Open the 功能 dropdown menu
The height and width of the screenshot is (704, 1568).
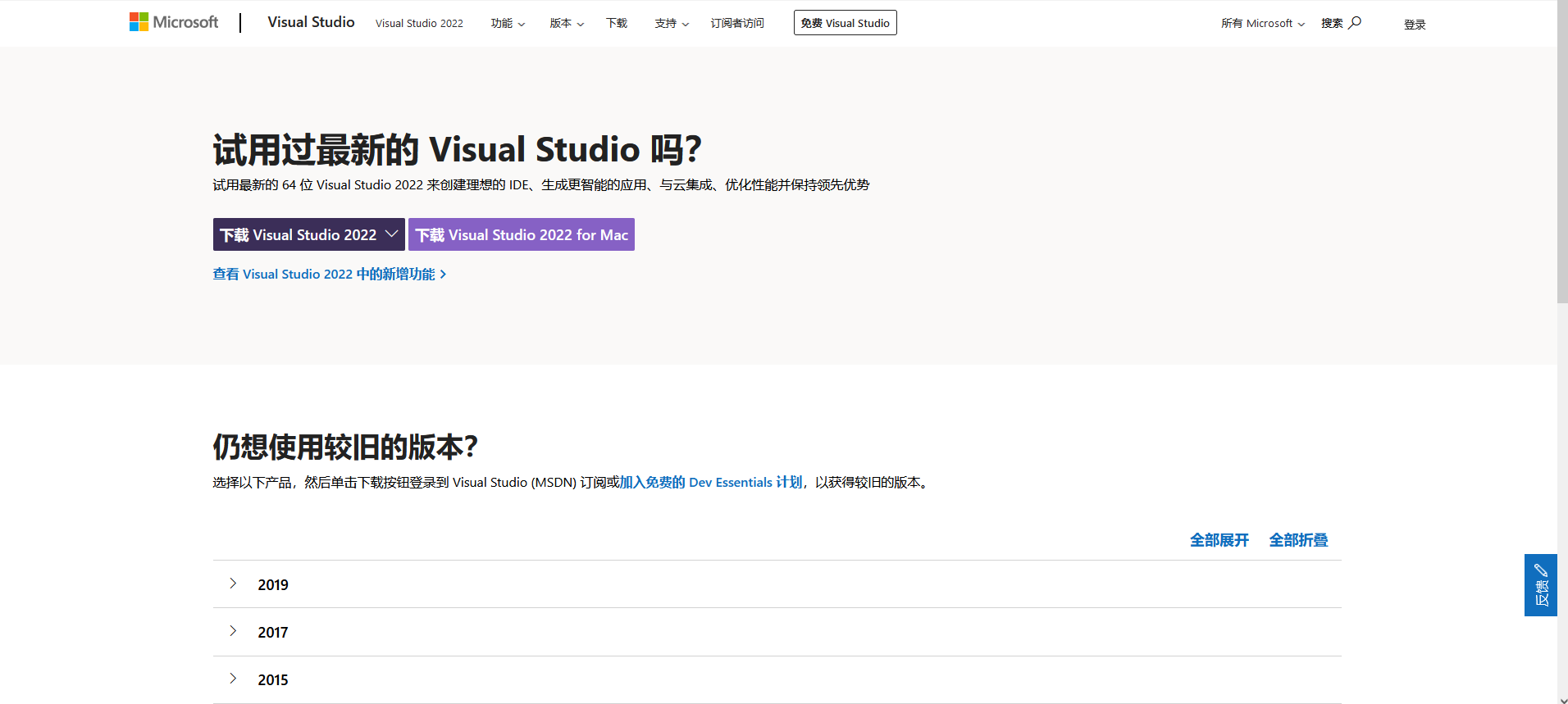tap(508, 23)
